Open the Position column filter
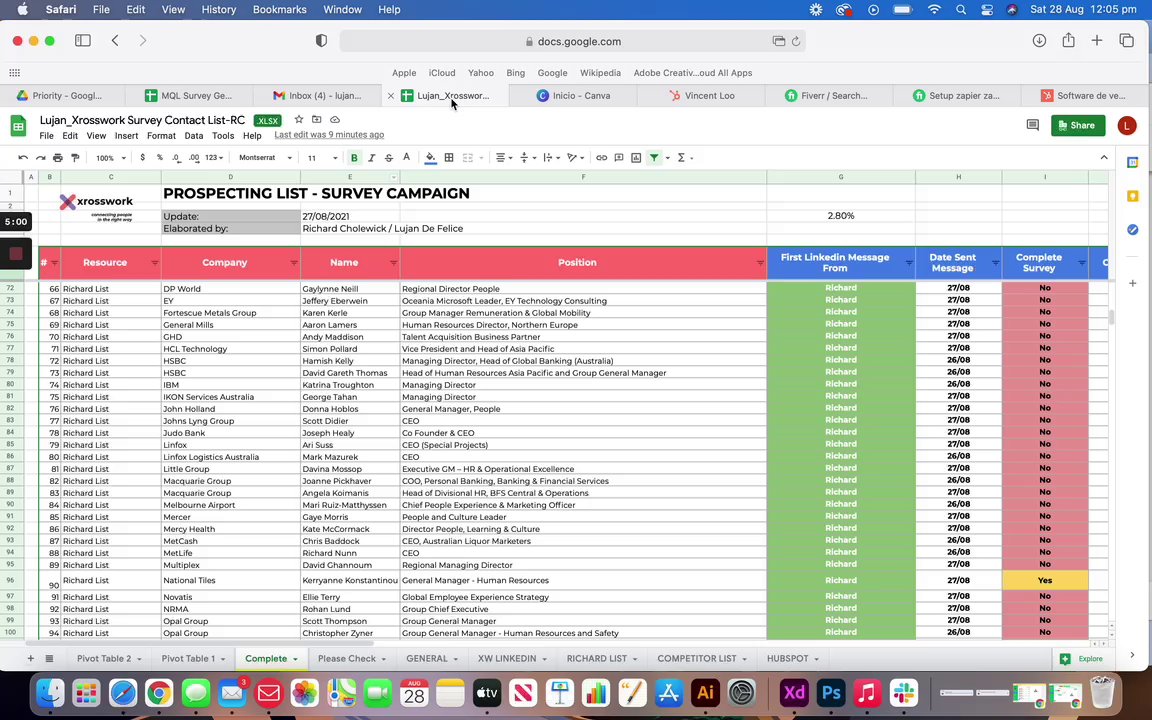This screenshot has width=1152, height=720. point(760,263)
